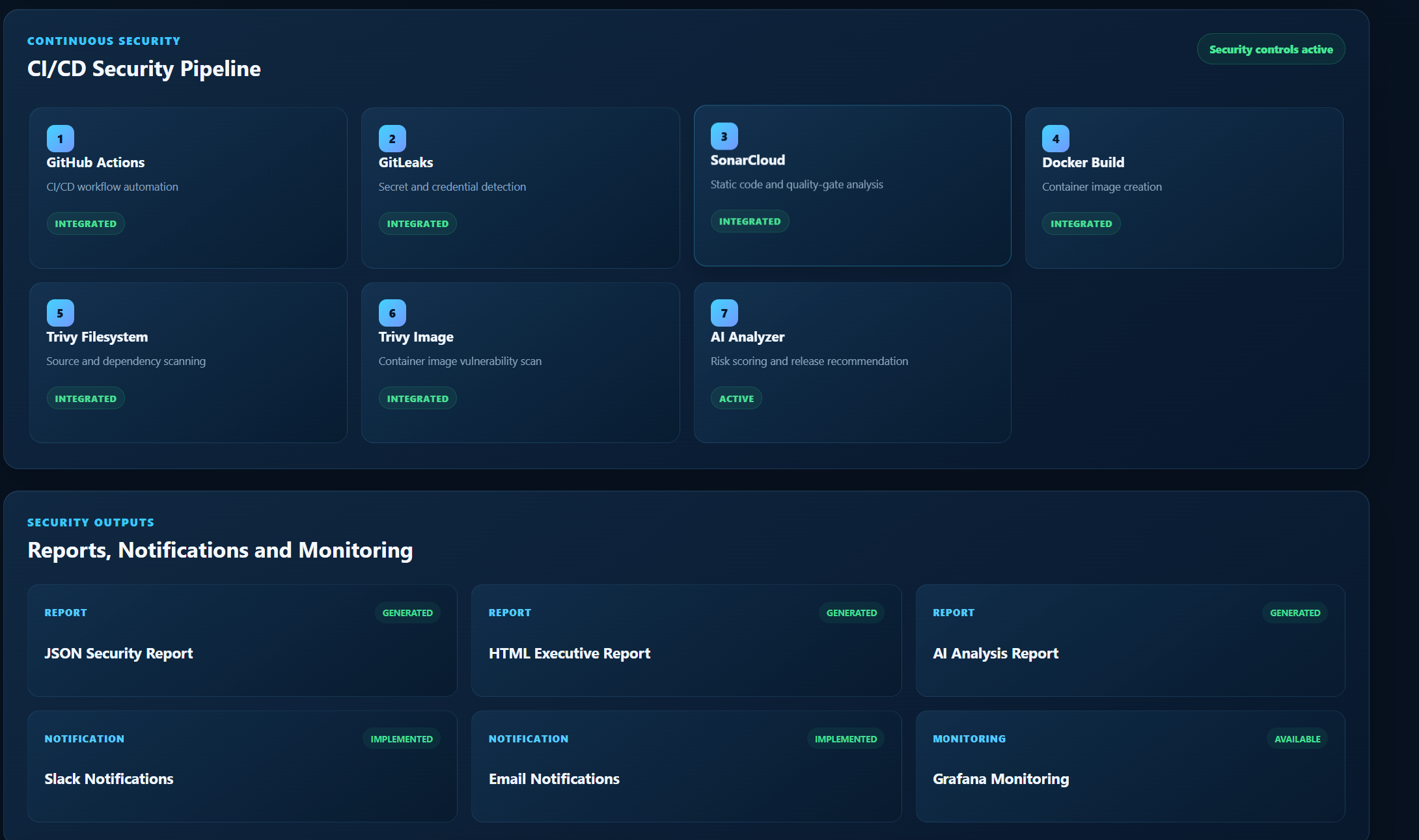Image resolution: width=1419 pixels, height=840 pixels.
Task: Open the Docker Build card title
Action: point(1083,163)
